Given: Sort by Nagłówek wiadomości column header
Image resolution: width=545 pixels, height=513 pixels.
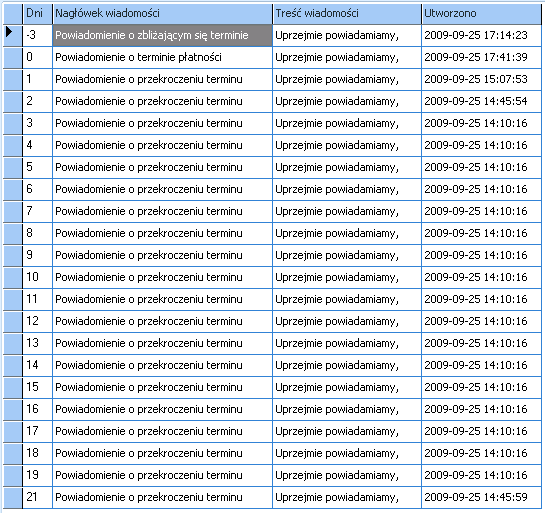Looking at the screenshot, I should tap(162, 14).
